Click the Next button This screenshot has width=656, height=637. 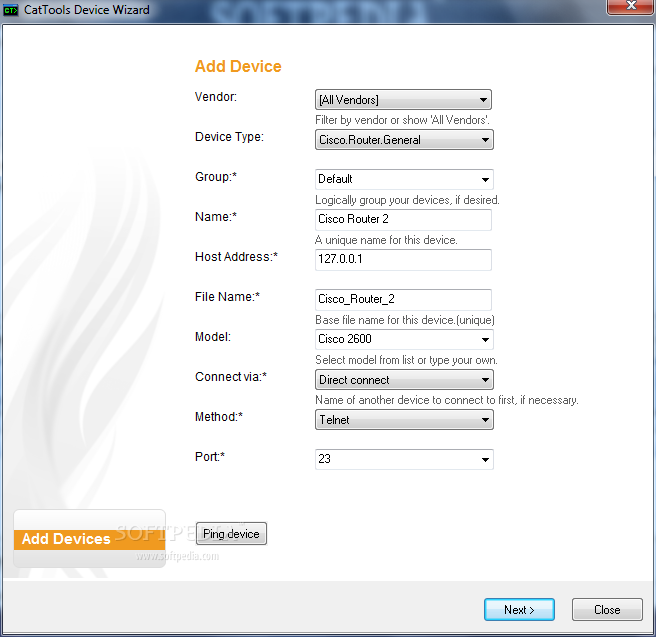point(519,609)
